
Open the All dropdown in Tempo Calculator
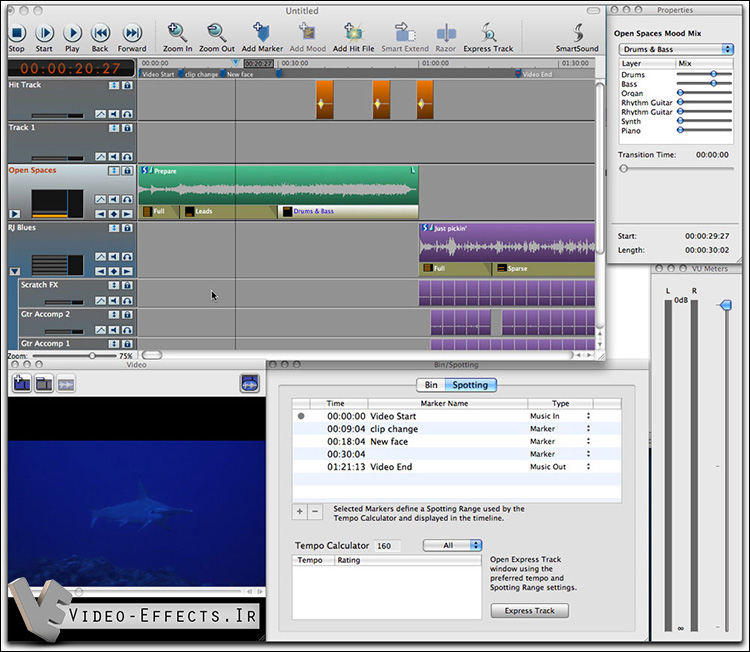(x=452, y=545)
